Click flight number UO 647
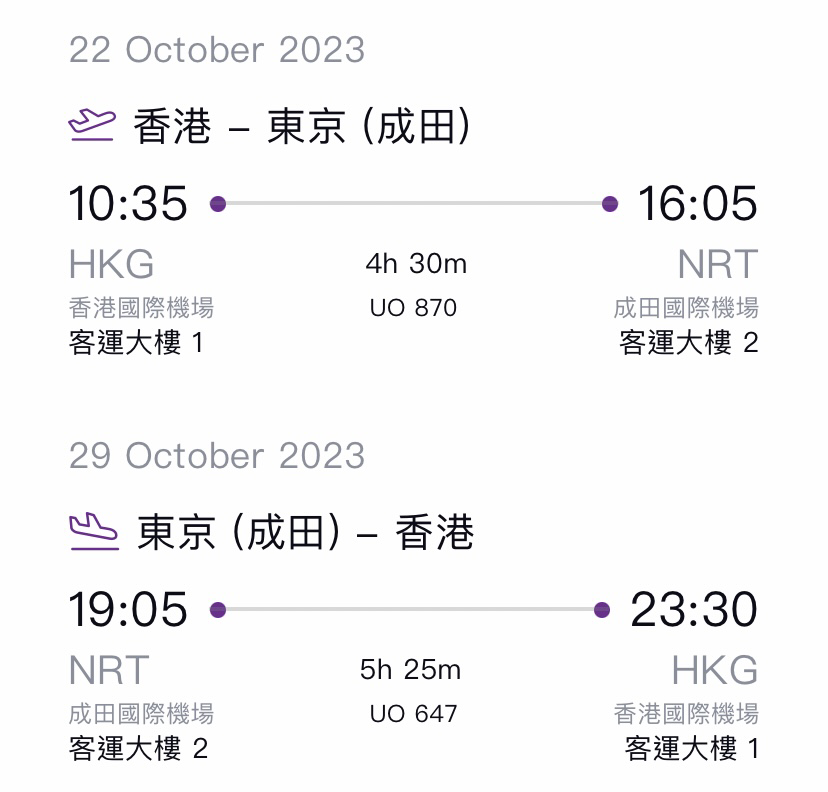This screenshot has width=828, height=792. (x=413, y=714)
